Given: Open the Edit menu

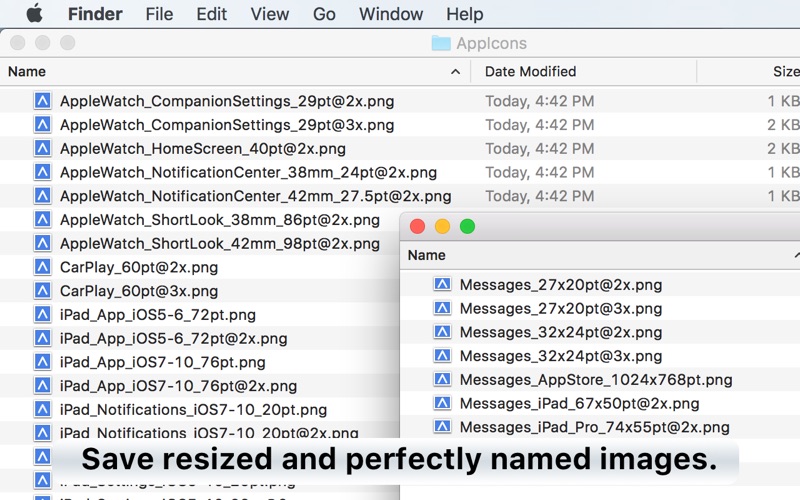Looking at the screenshot, I should point(212,14).
